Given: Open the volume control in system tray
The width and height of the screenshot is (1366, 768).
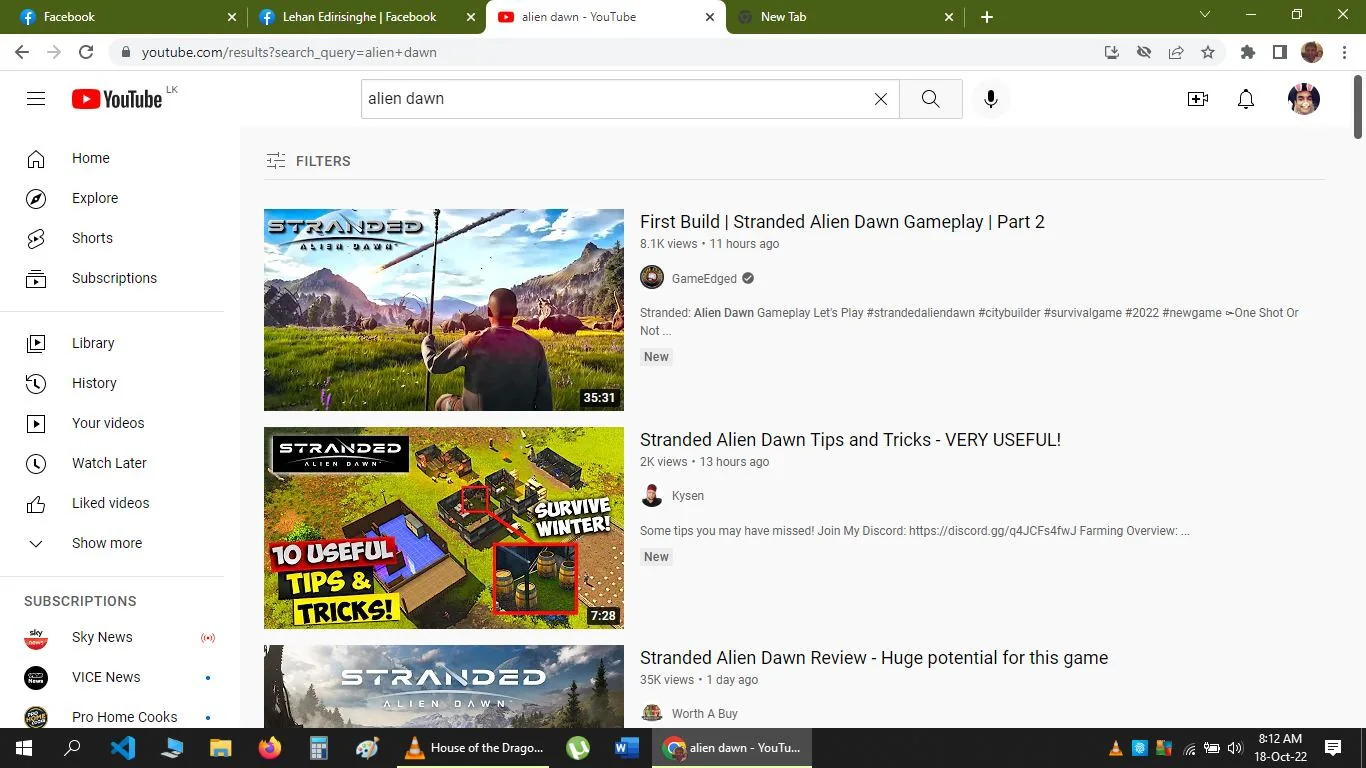Looking at the screenshot, I should click(x=1234, y=748).
